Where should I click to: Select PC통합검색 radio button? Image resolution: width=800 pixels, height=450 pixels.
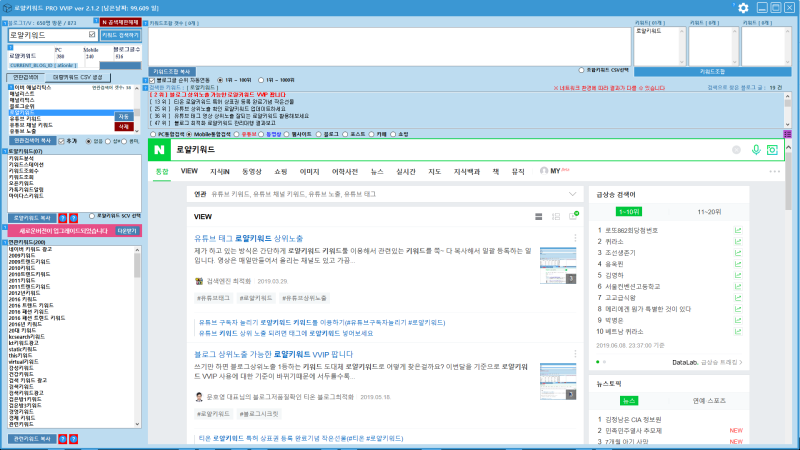[153, 134]
